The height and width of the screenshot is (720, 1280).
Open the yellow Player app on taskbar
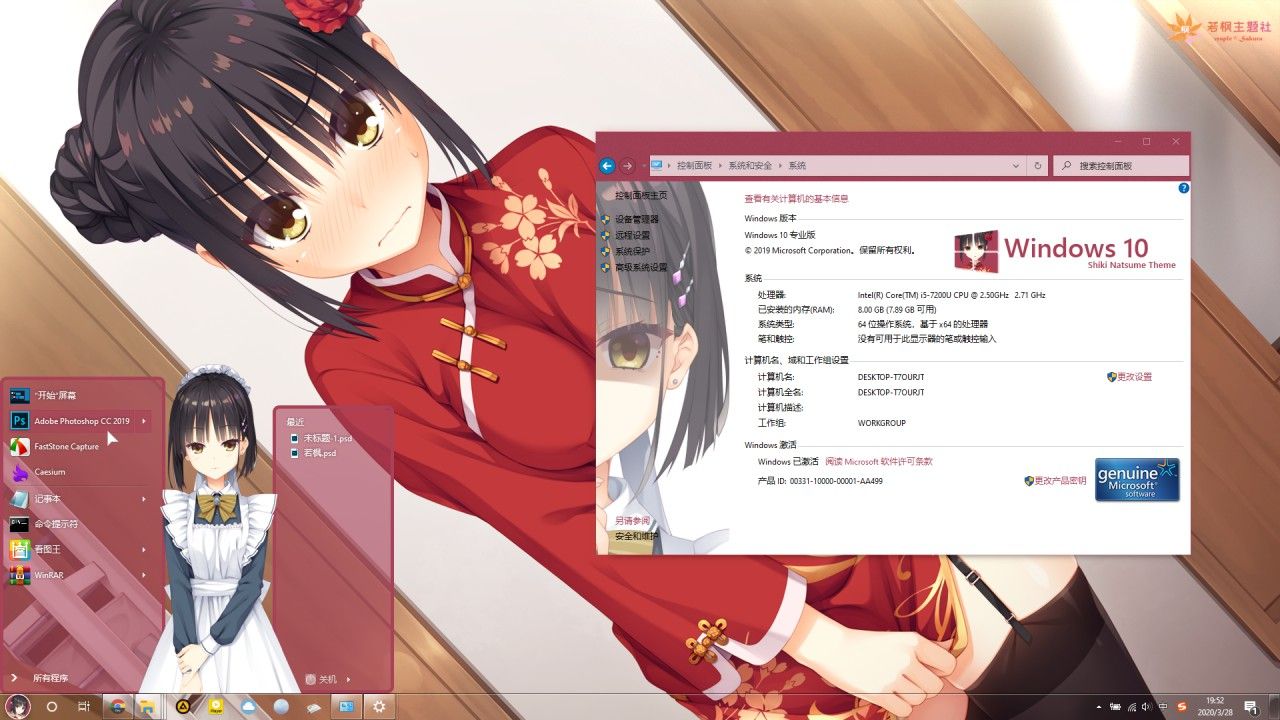[215, 706]
